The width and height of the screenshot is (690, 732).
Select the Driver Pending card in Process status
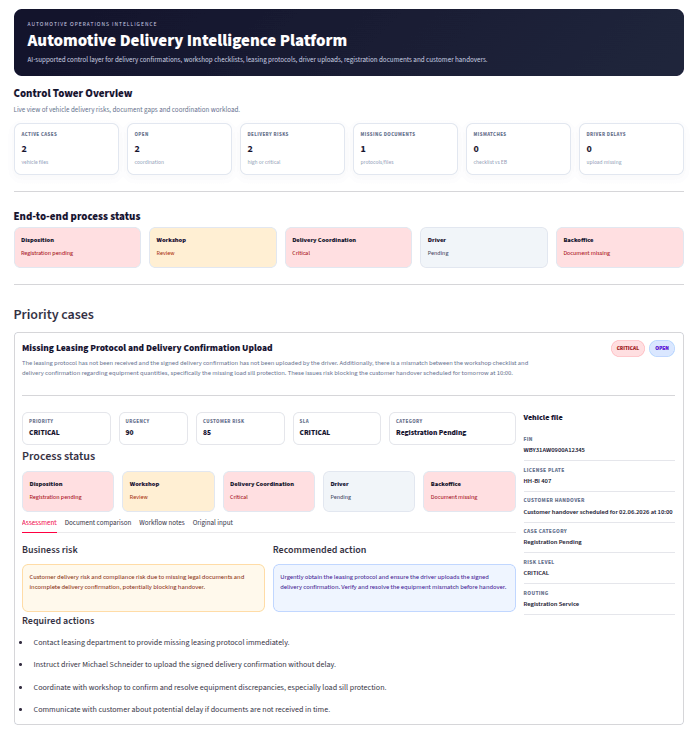[369, 491]
